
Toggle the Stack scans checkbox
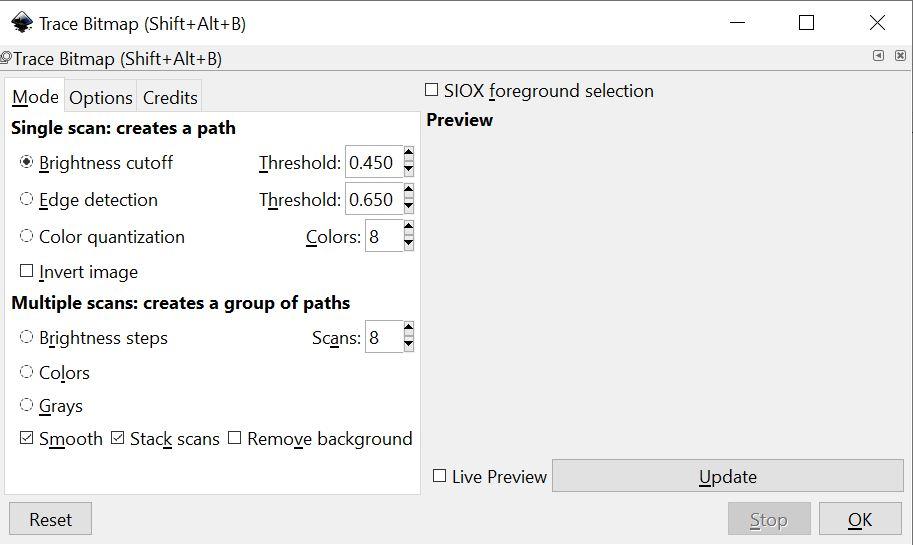coord(118,438)
